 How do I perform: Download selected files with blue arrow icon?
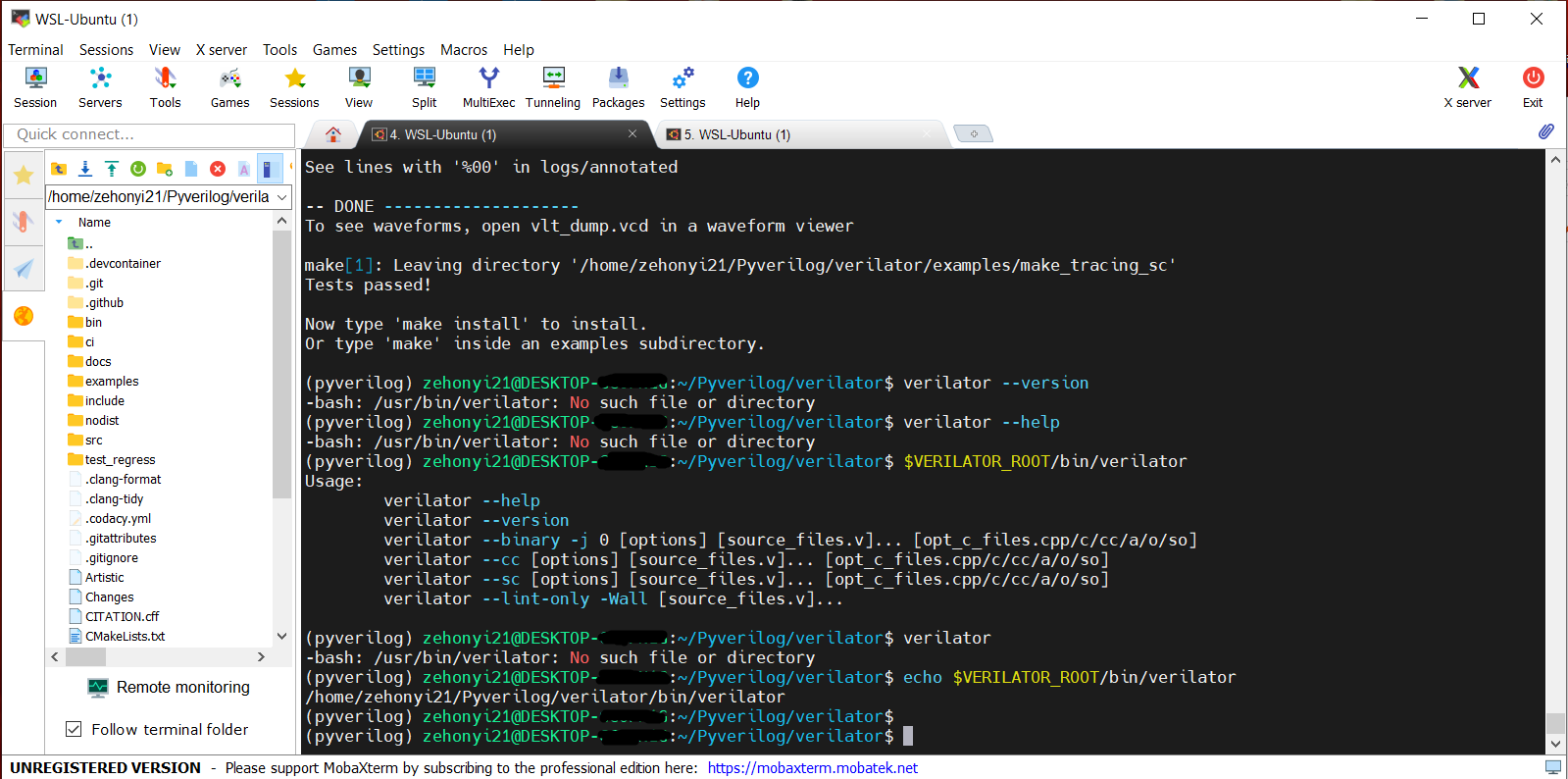[85, 169]
